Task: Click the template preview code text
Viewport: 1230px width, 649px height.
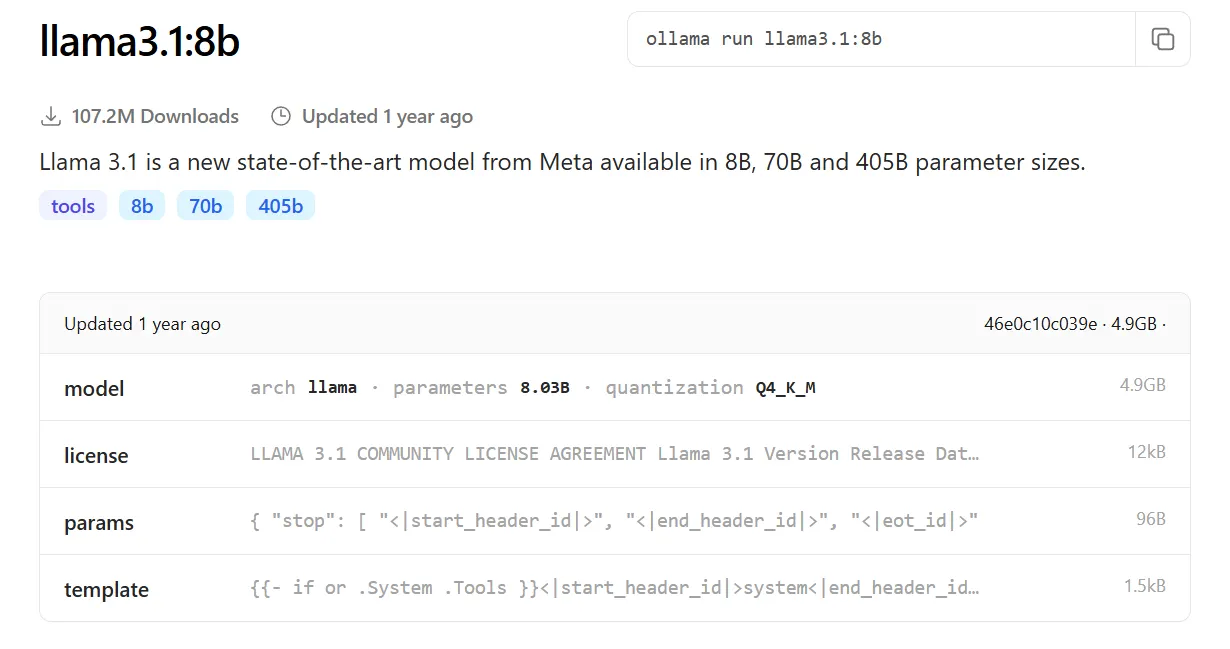Action: tap(614, 588)
